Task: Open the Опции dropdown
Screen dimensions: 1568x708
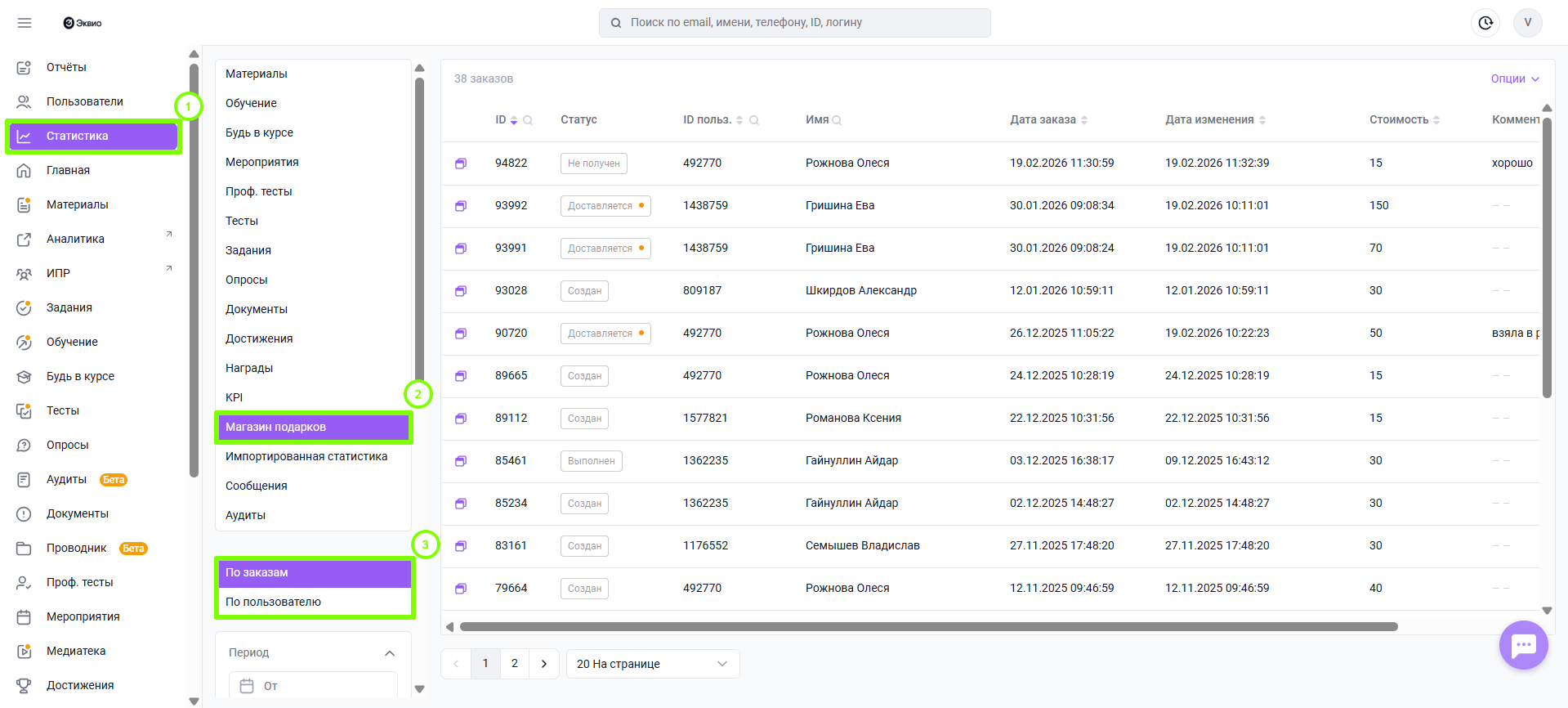Action: pos(1514,78)
